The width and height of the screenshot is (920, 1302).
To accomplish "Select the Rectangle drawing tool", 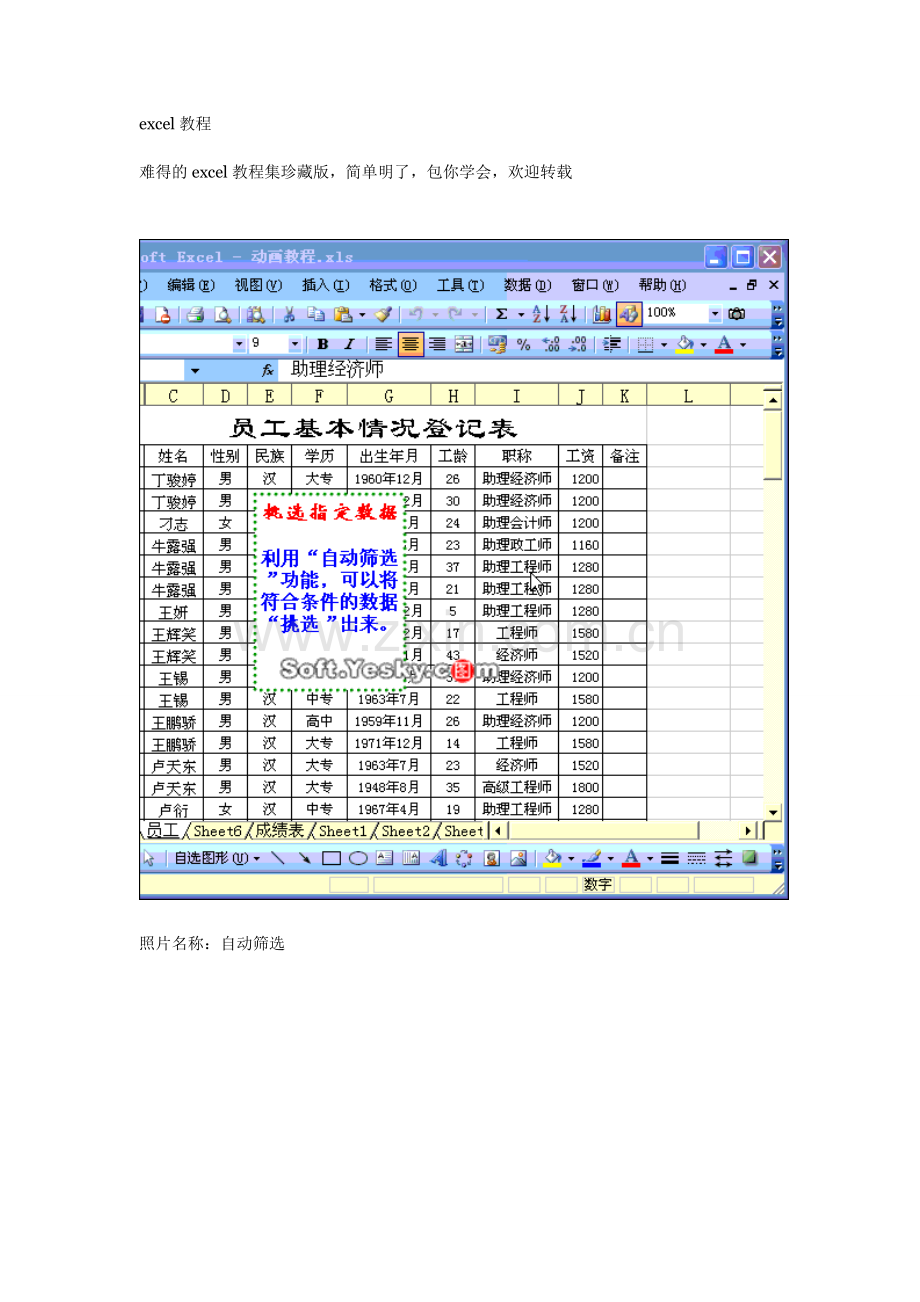I will pyautogui.click(x=331, y=857).
